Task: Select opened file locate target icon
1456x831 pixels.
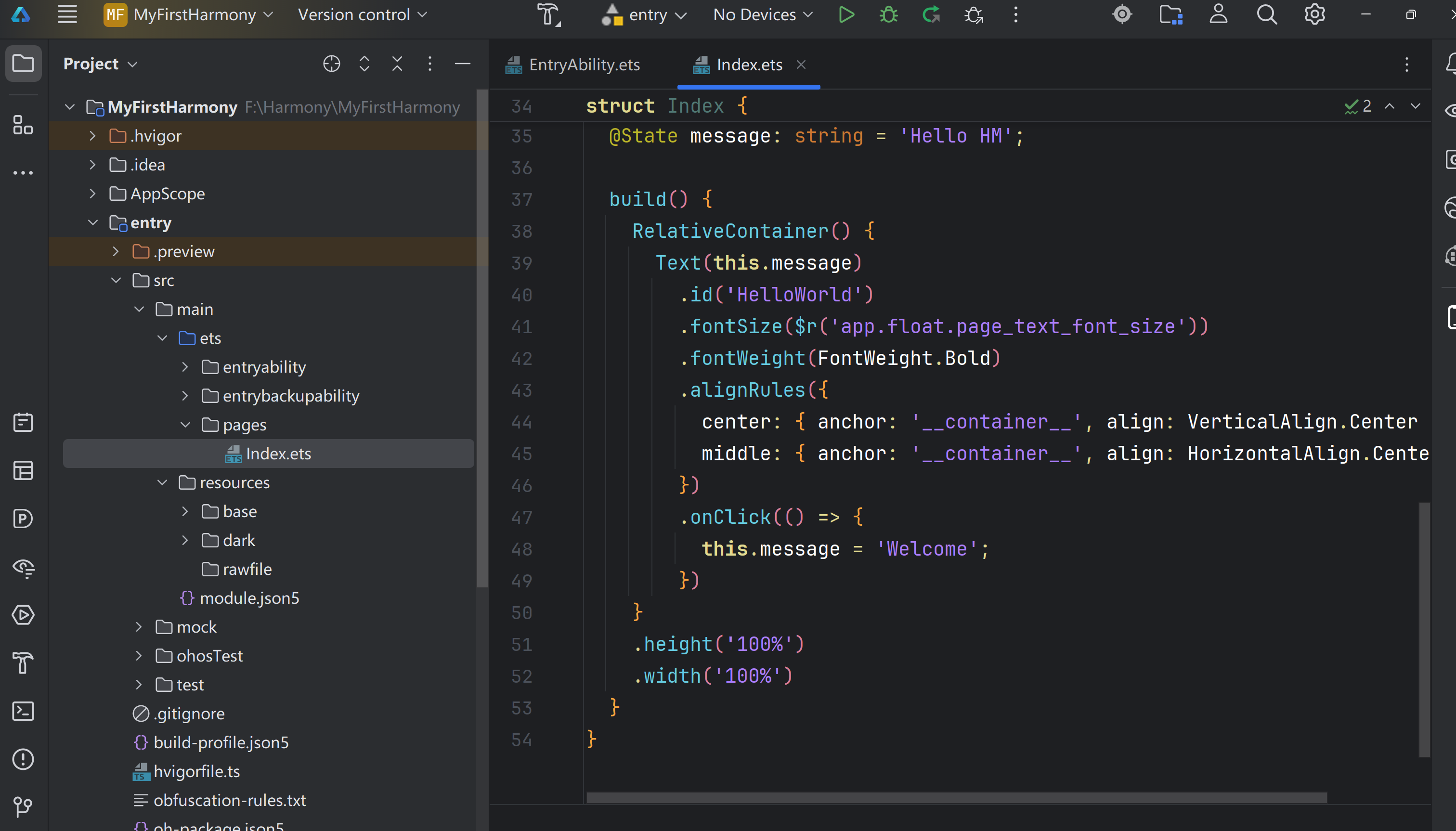Action: (x=332, y=64)
